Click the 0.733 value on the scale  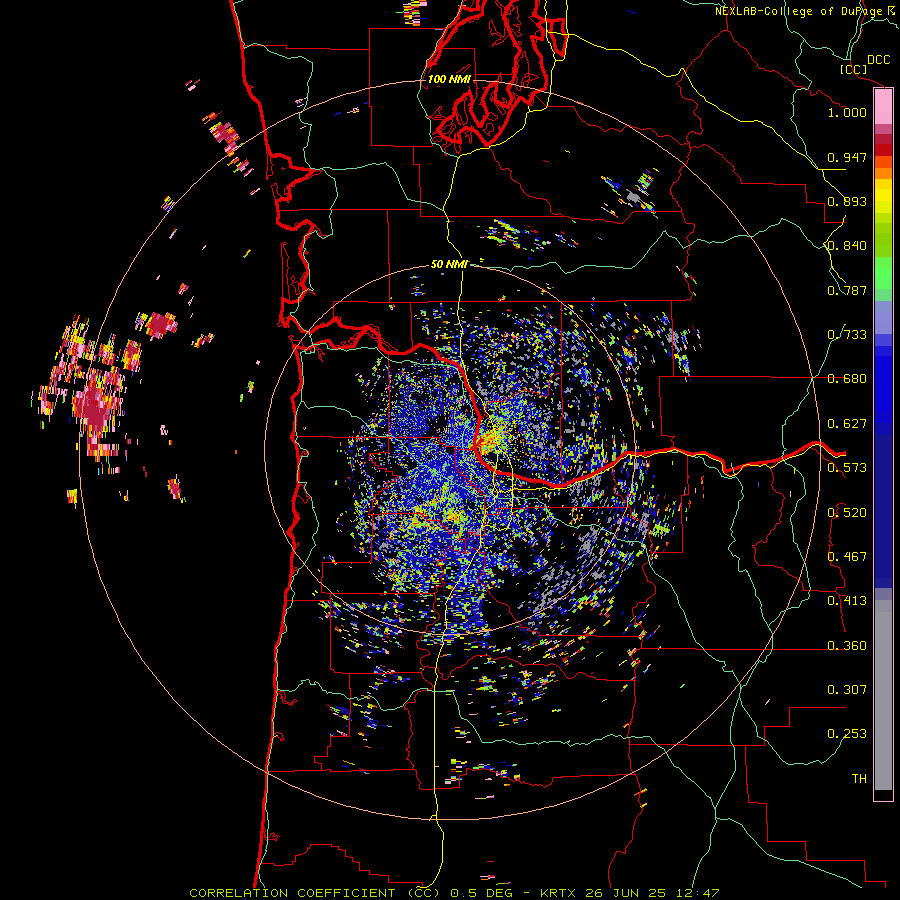point(847,335)
